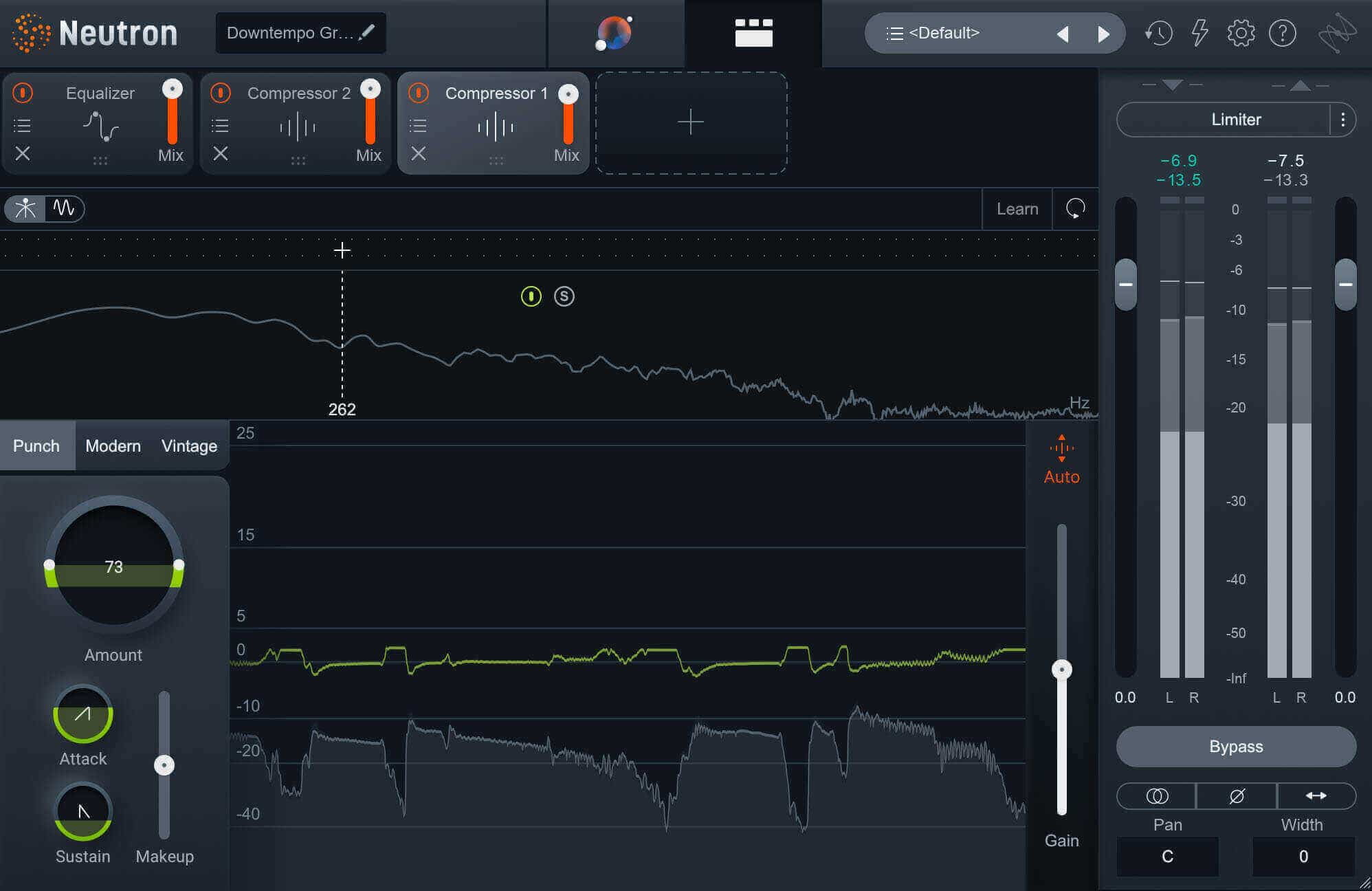Click the Bypass button
Viewport: 1372px width, 891px height.
click(1236, 747)
